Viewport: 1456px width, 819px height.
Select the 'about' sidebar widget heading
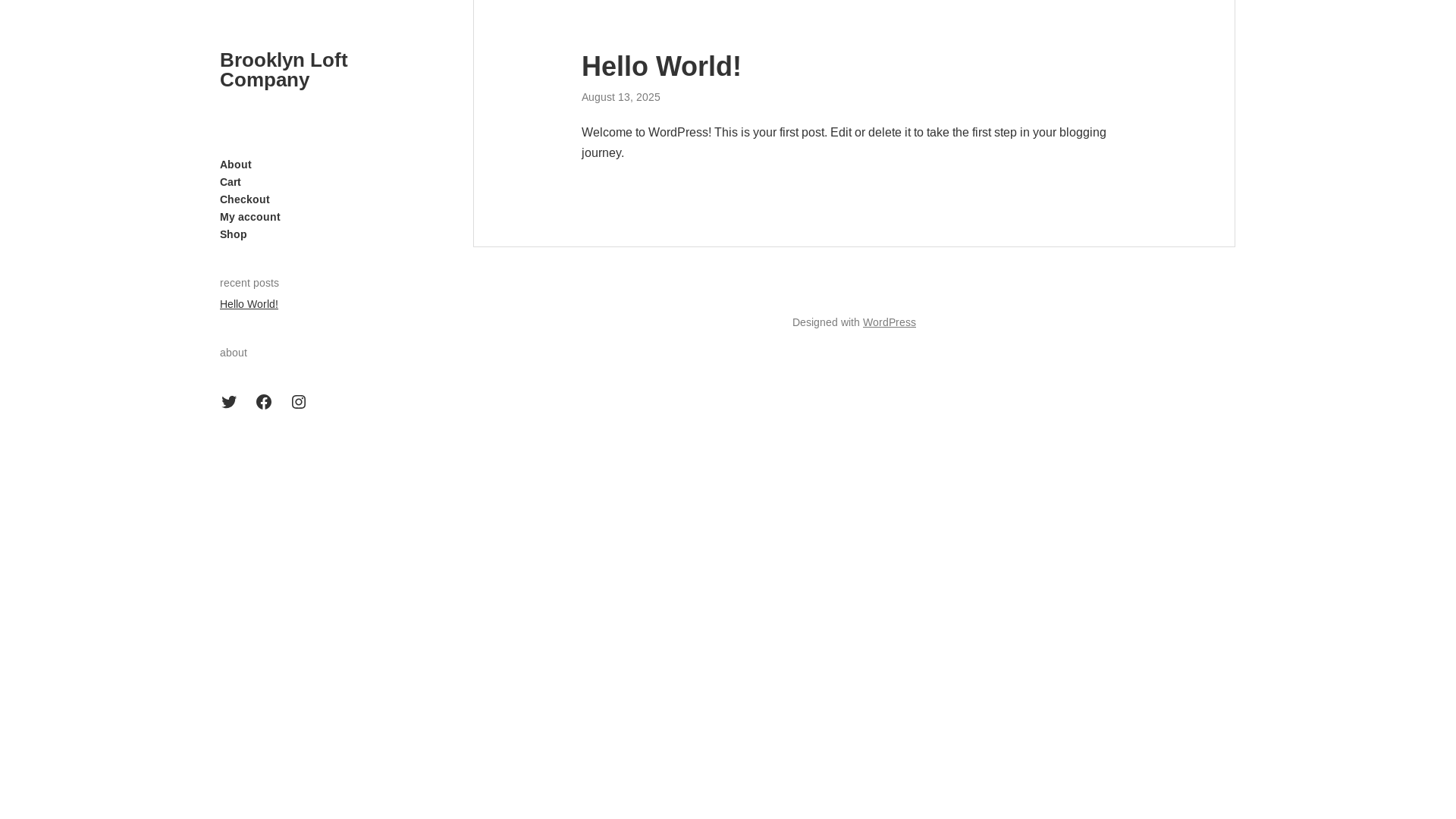234,353
